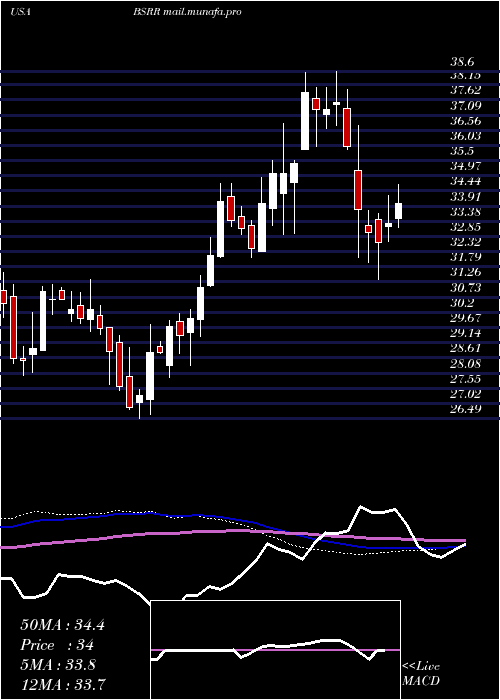Screen dimensions: 500x700
Task: Click the 5MA : 33.8 readout
Action: click(58, 665)
